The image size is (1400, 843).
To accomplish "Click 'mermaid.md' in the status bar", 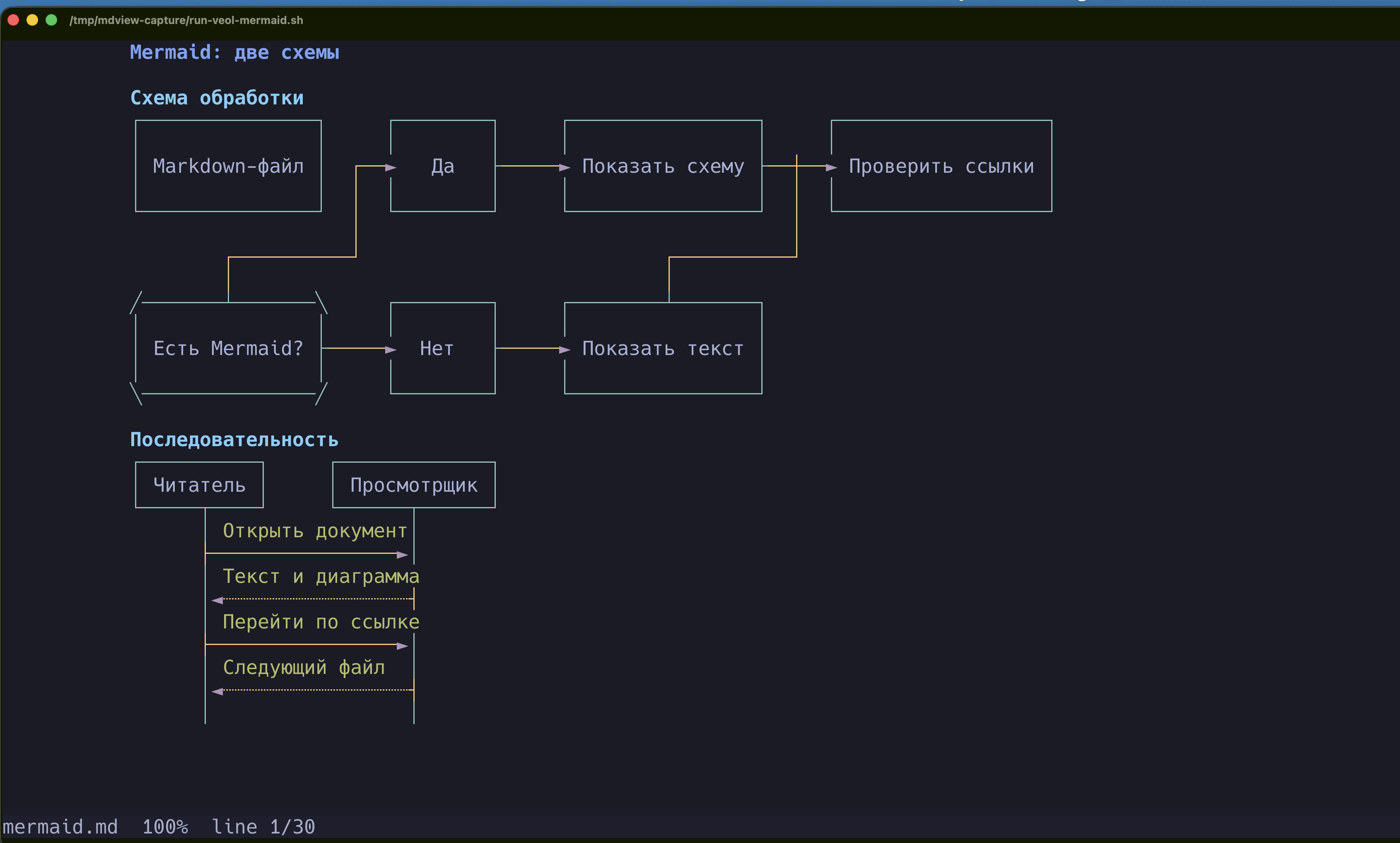I will pos(60,826).
